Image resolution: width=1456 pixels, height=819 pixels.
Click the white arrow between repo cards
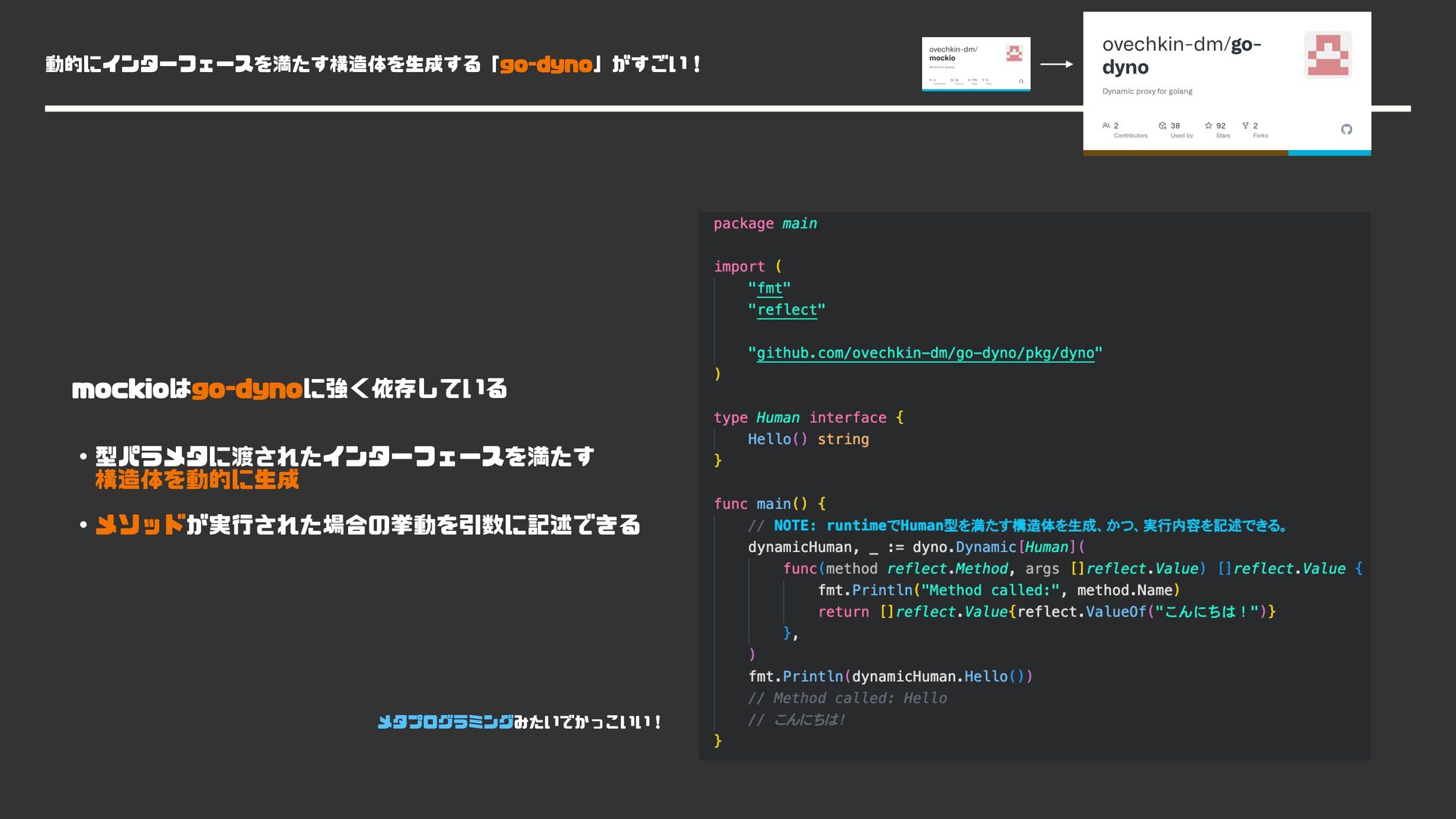click(x=1056, y=64)
